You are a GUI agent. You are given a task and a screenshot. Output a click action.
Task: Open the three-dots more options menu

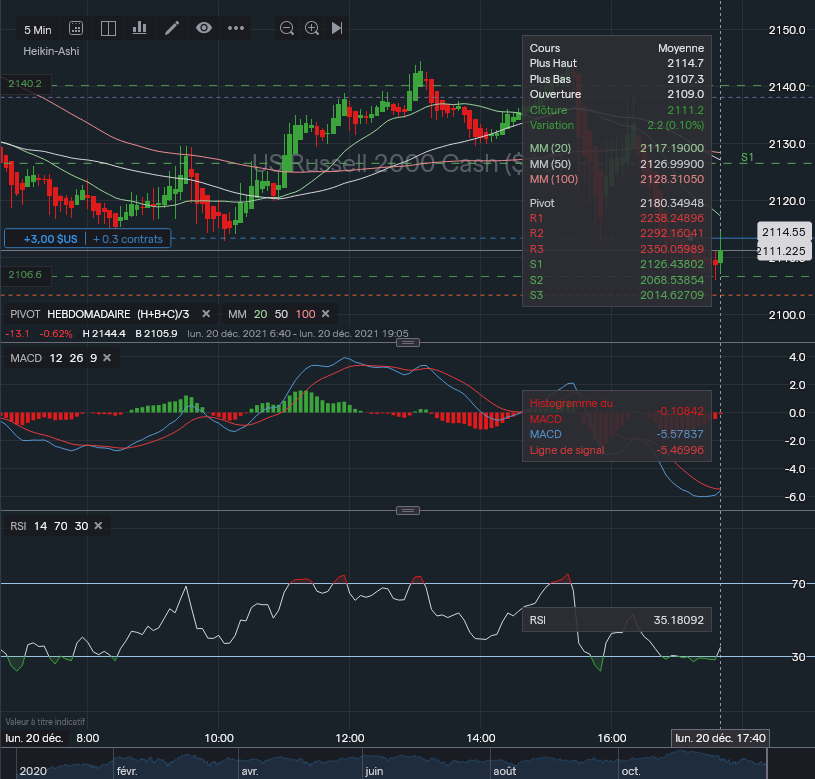point(236,28)
